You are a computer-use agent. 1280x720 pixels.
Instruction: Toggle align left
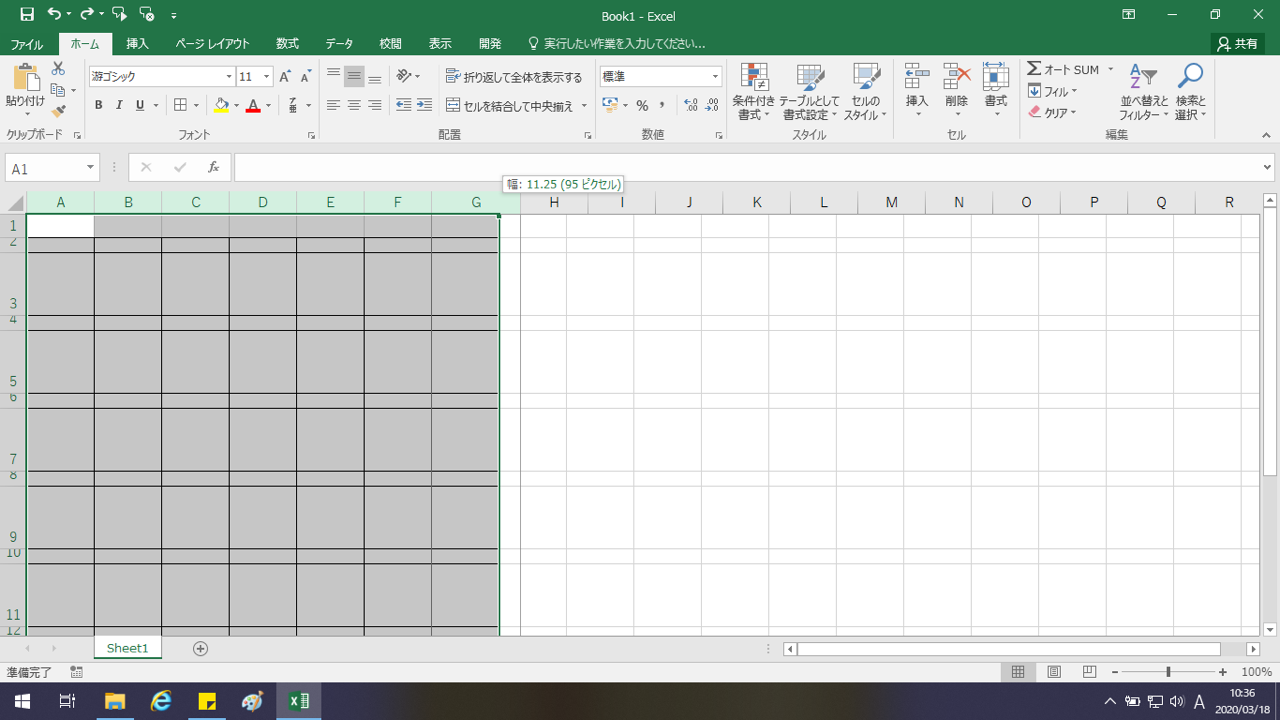coord(334,105)
